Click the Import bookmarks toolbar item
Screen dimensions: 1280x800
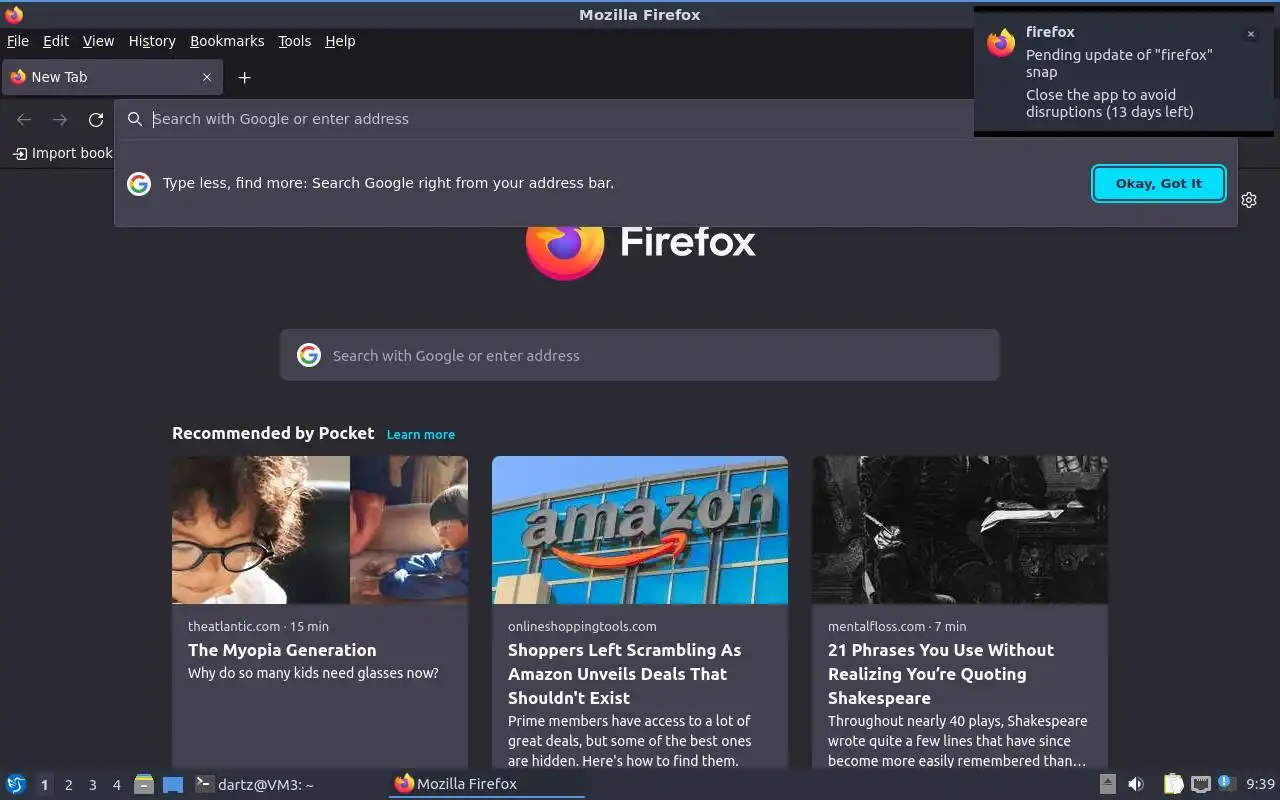tap(62, 153)
